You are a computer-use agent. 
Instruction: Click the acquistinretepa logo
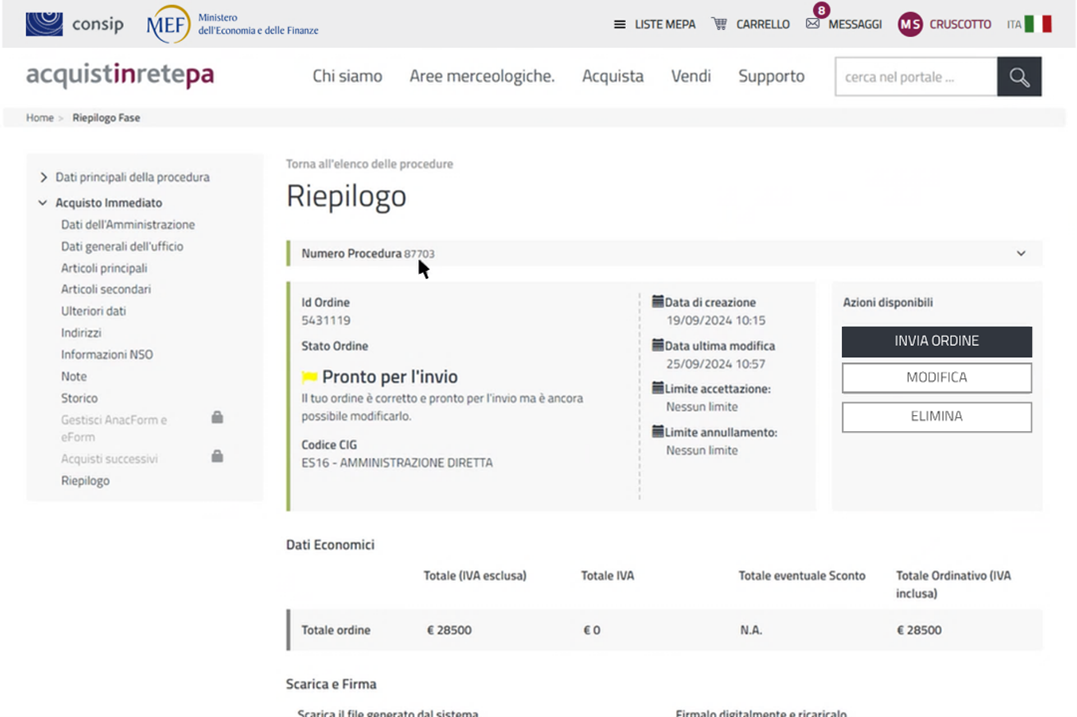click(x=120, y=76)
